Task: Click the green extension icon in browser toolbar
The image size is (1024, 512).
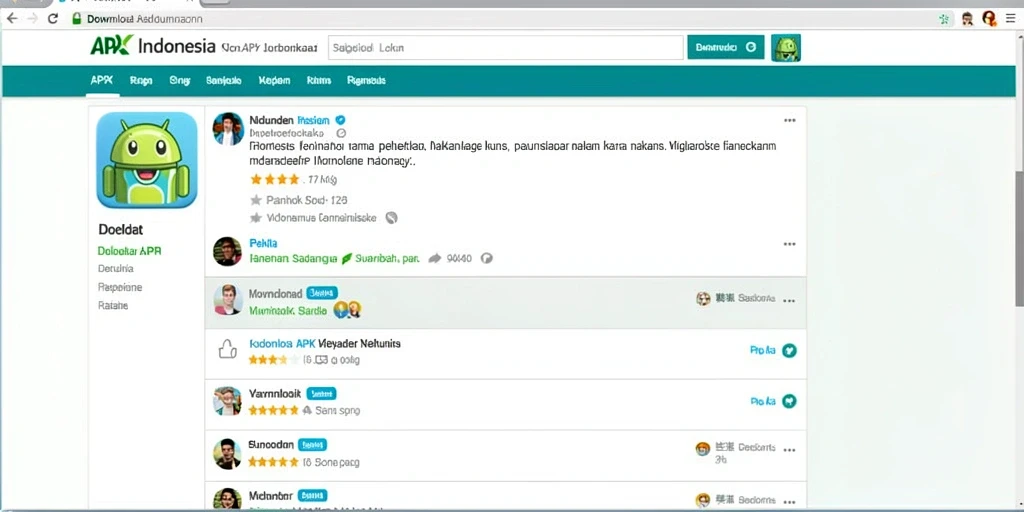Action: 944,19
